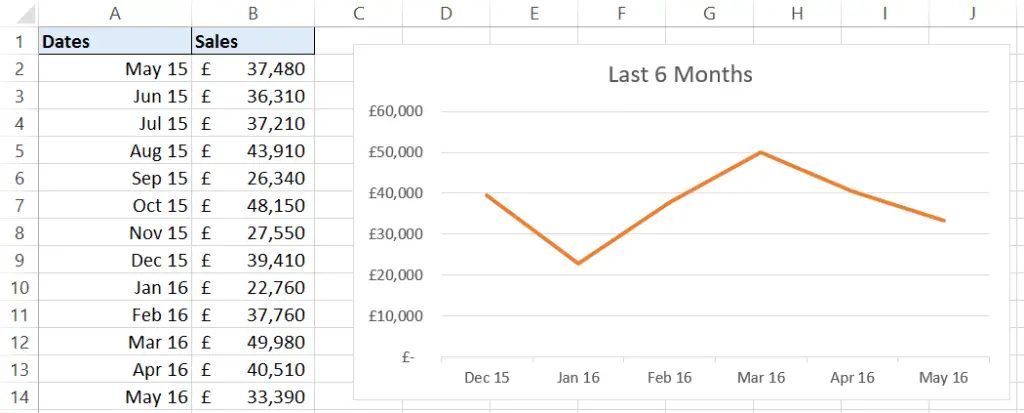Select row 1 header
The width and height of the screenshot is (1024, 413).
[x=18, y=42]
